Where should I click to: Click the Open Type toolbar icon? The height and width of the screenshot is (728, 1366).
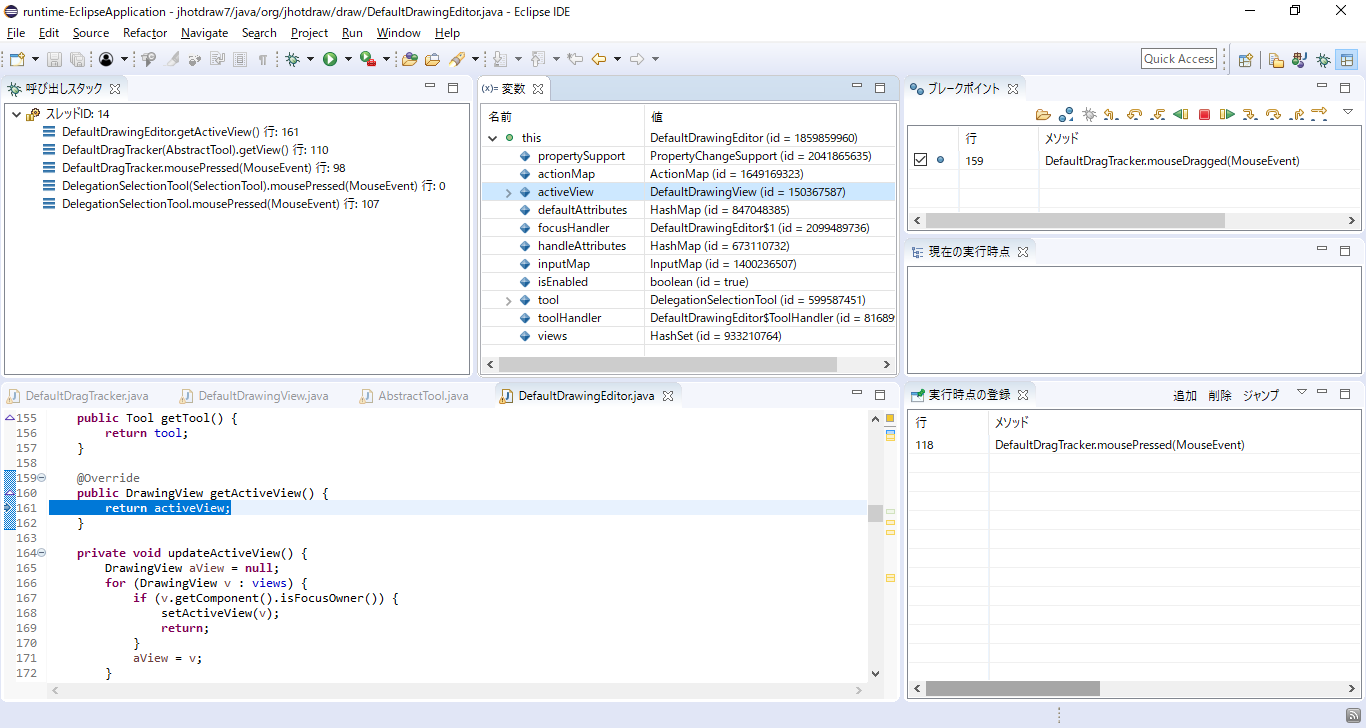[409, 59]
